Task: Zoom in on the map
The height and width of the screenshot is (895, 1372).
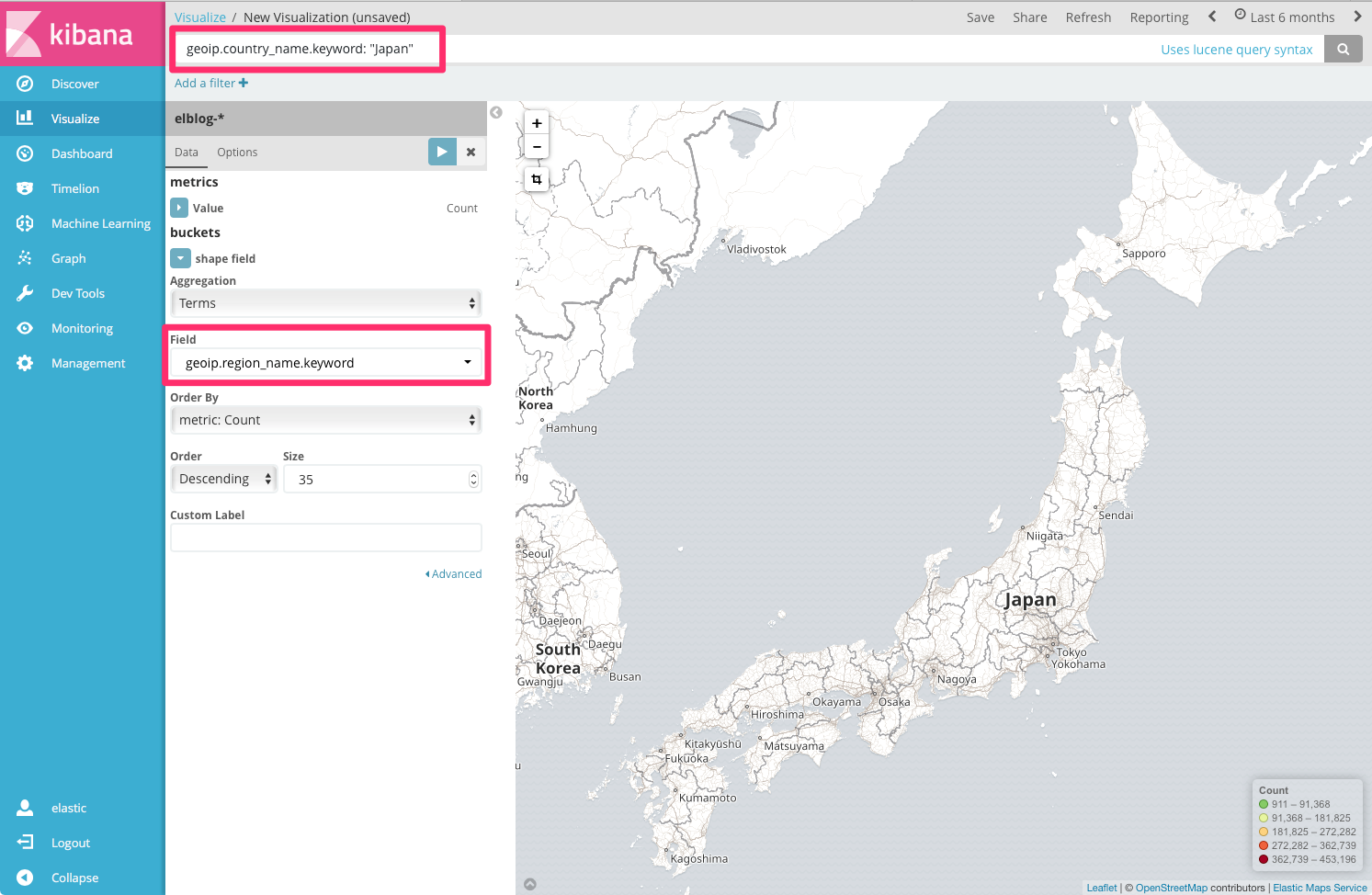Action: (537, 122)
